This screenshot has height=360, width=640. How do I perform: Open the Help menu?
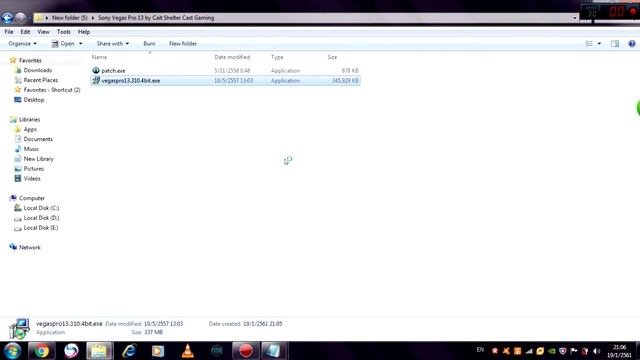pos(84,32)
